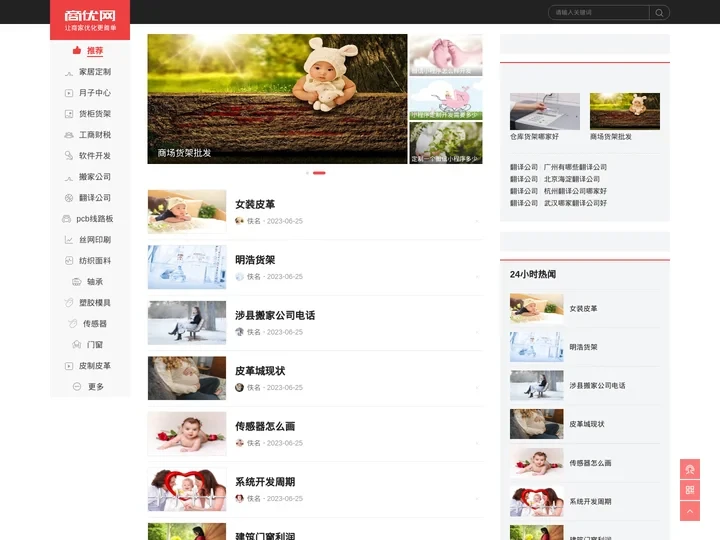This screenshot has width=720, height=540.
Task: Open the baby feet banner thumbnail
Action: pos(446,55)
